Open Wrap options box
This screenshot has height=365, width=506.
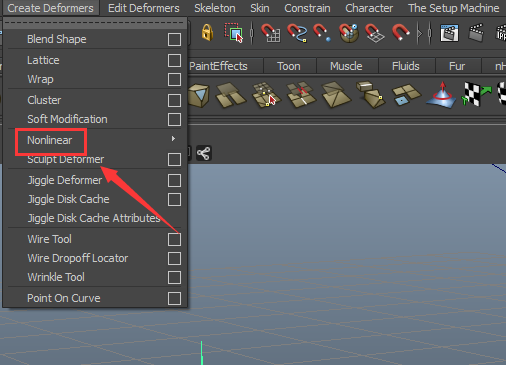(x=174, y=80)
